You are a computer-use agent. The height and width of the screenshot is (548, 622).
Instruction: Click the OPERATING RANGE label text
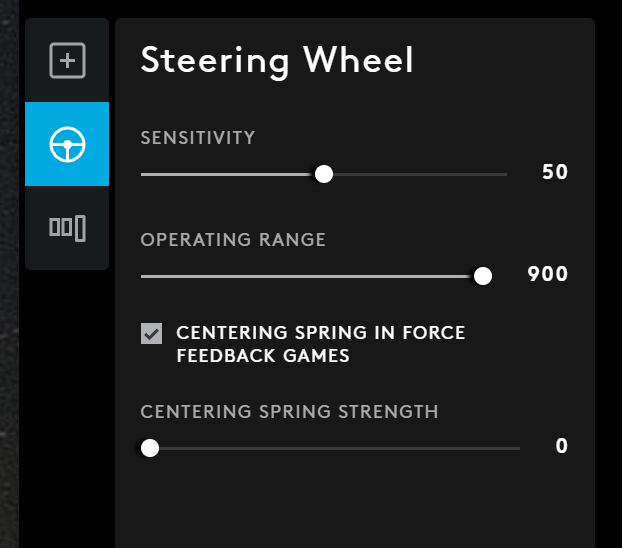click(x=233, y=240)
